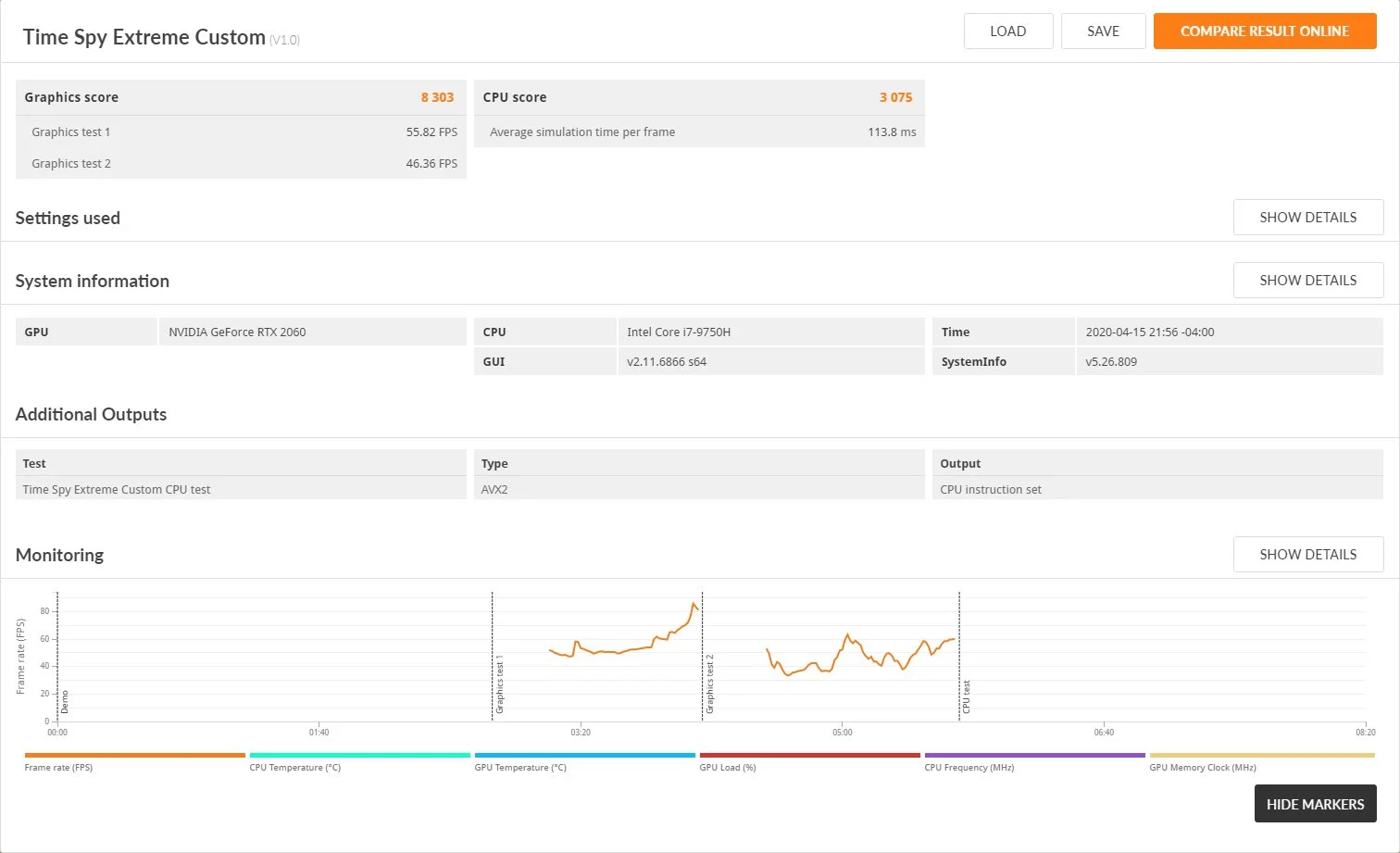Toggle Frame rate (FPS) legend series
1400x853 pixels.
[135, 762]
